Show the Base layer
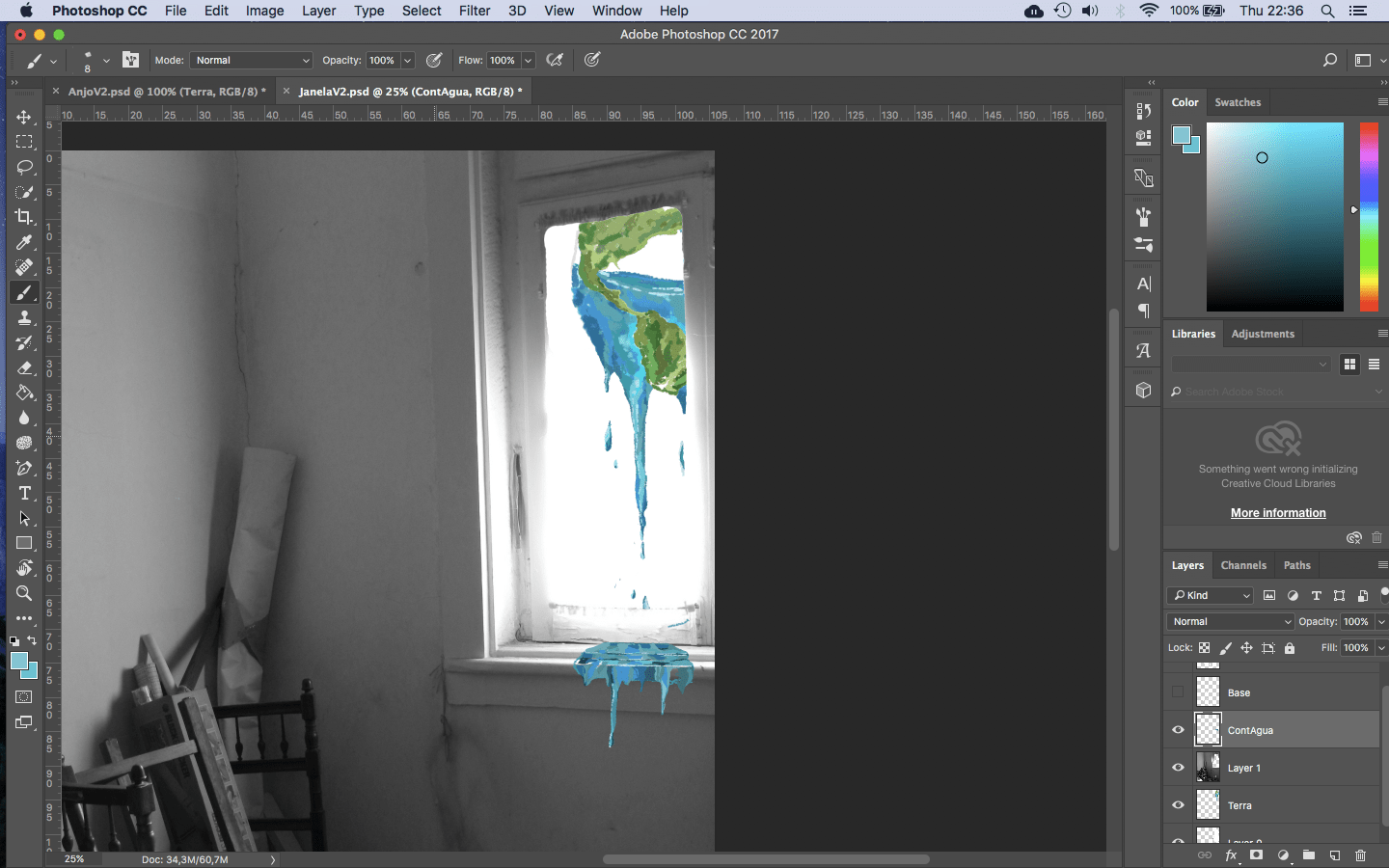The width and height of the screenshot is (1389, 868). point(1178,692)
